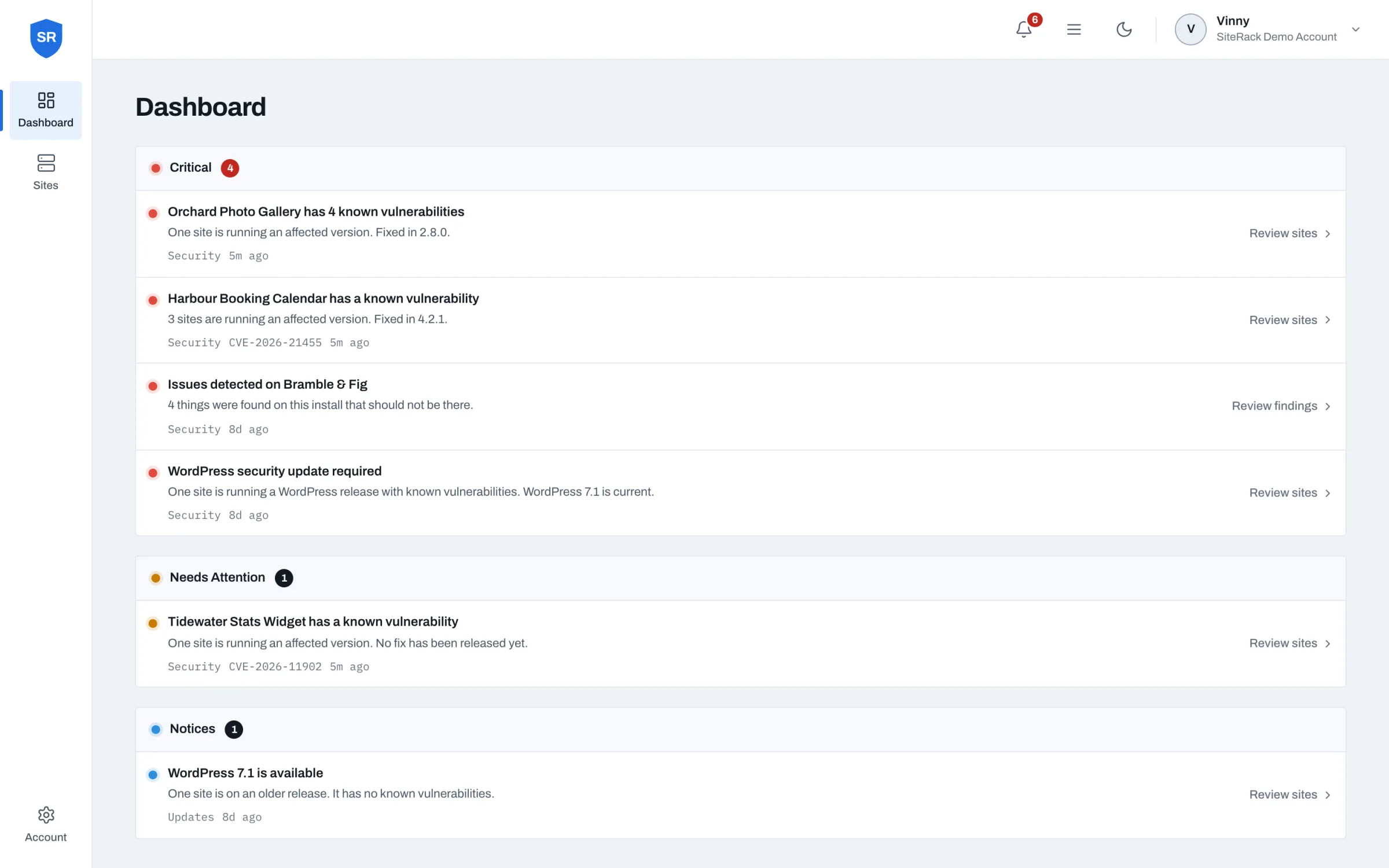Viewport: 1389px width, 868px height.
Task: Expand the Vinny account dropdown chevron
Action: point(1355,30)
